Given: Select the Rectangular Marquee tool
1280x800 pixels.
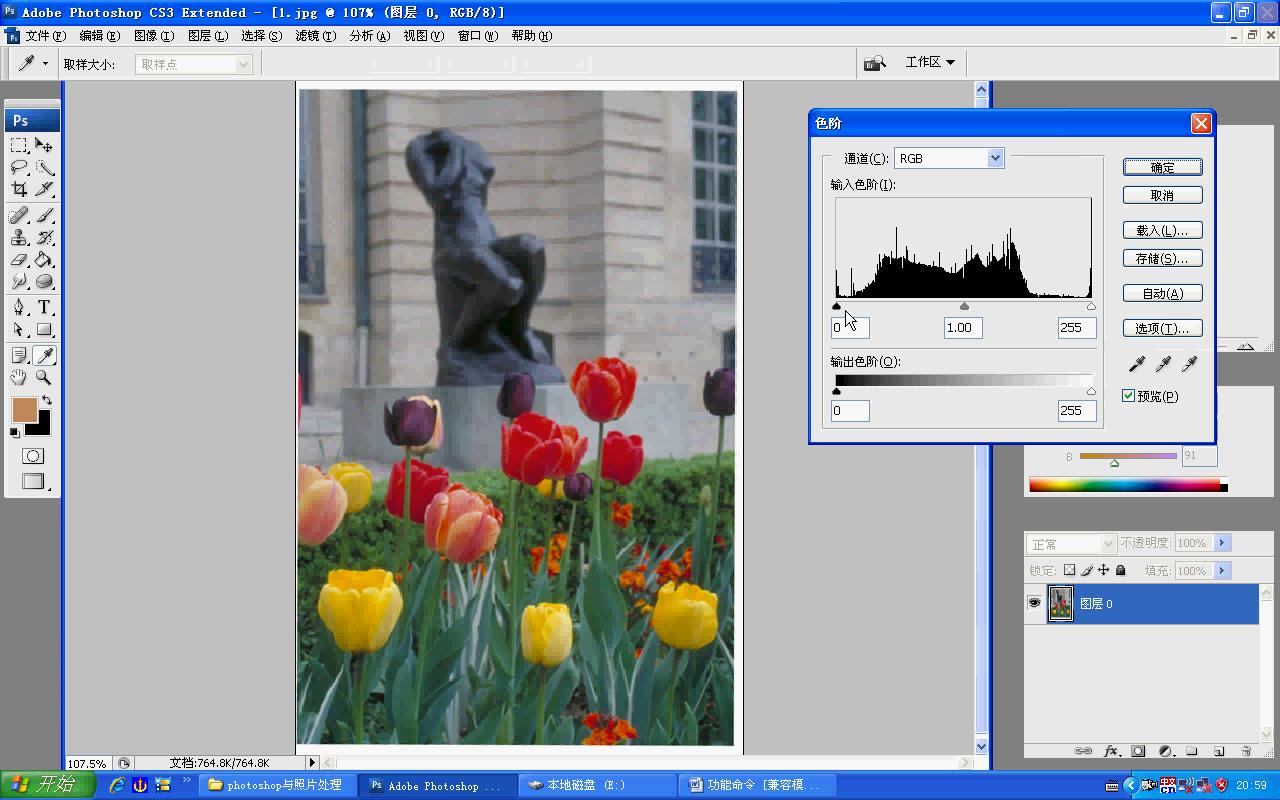Looking at the screenshot, I should click(x=19, y=145).
